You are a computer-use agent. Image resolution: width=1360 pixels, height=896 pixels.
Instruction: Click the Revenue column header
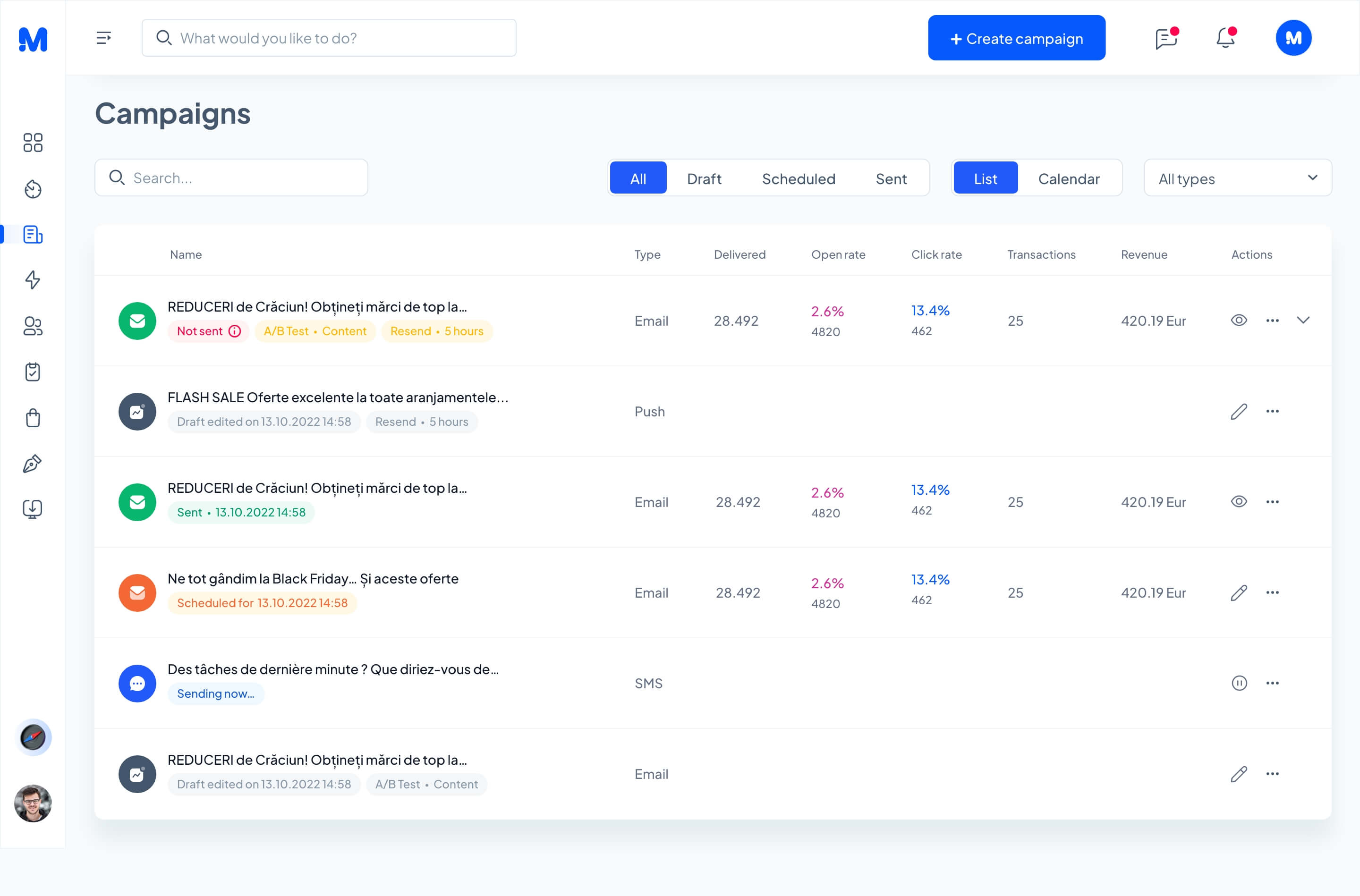[x=1144, y=255]
